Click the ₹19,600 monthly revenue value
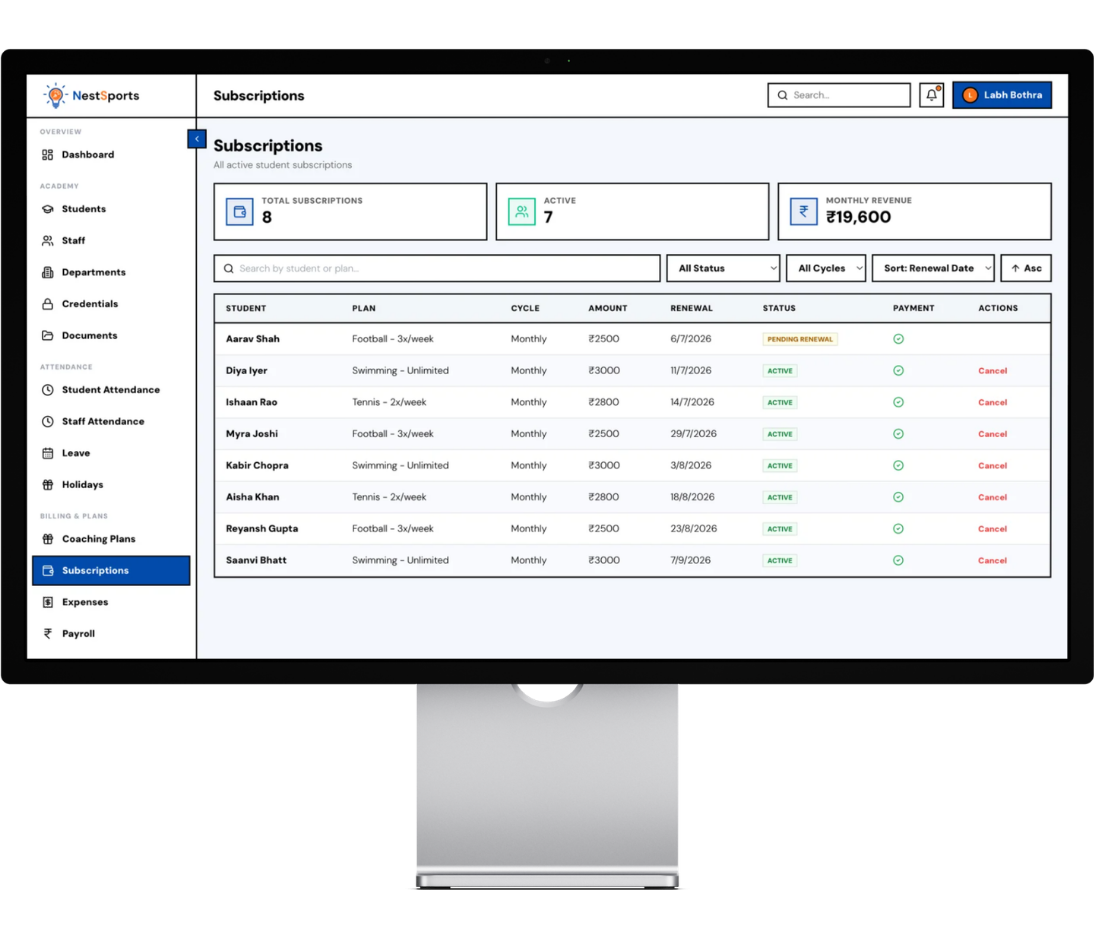Screen dimensions: 1094x938 pyautogui.click(x=858, y=217)
